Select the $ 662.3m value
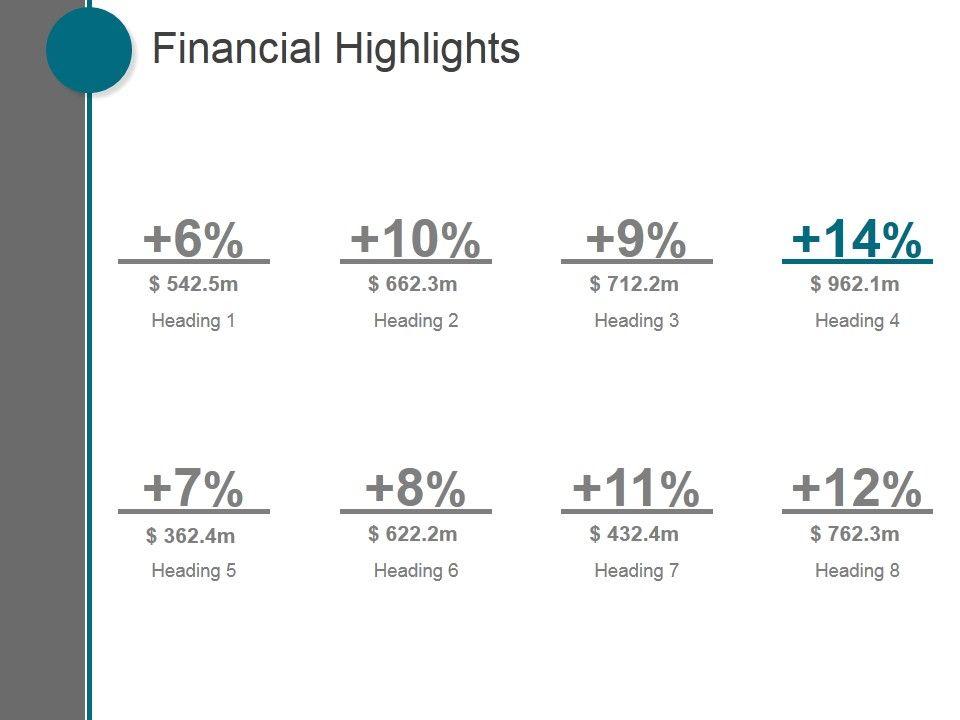Image resolution: width=960 pixels, height=720 pixels. click(x=413, y=284)
